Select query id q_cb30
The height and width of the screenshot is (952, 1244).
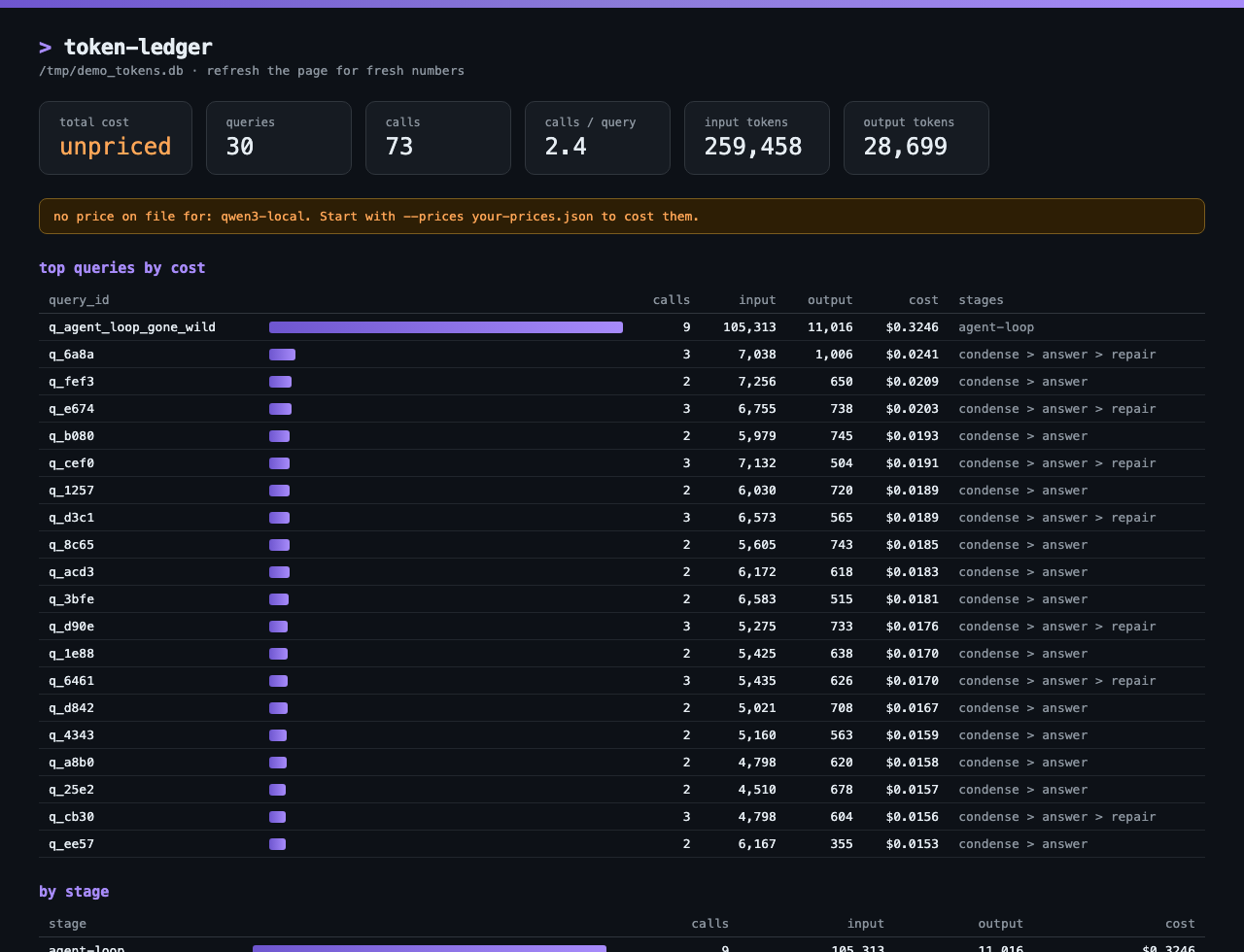point(71,817)
